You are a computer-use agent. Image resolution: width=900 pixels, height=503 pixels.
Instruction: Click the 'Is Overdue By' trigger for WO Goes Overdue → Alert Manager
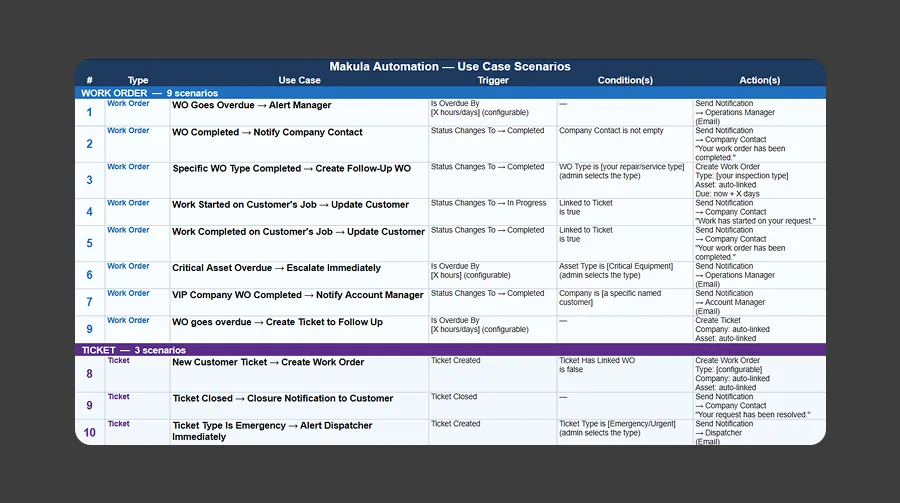pos(480,108)
